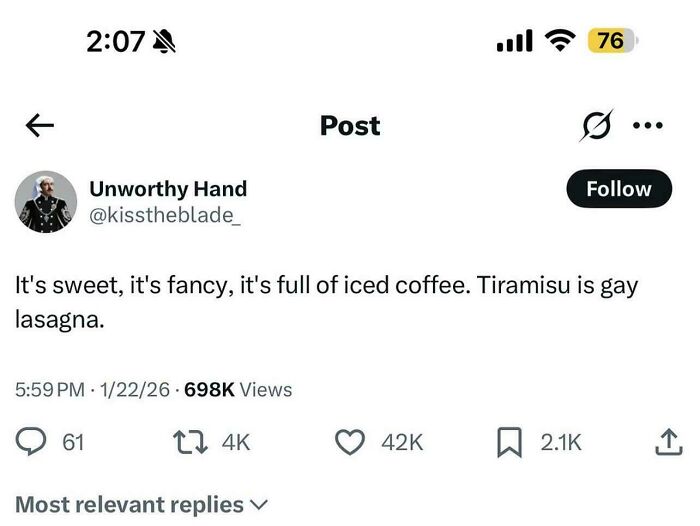
Task: View the 698K Views analytics
Action: click(238, 390)
